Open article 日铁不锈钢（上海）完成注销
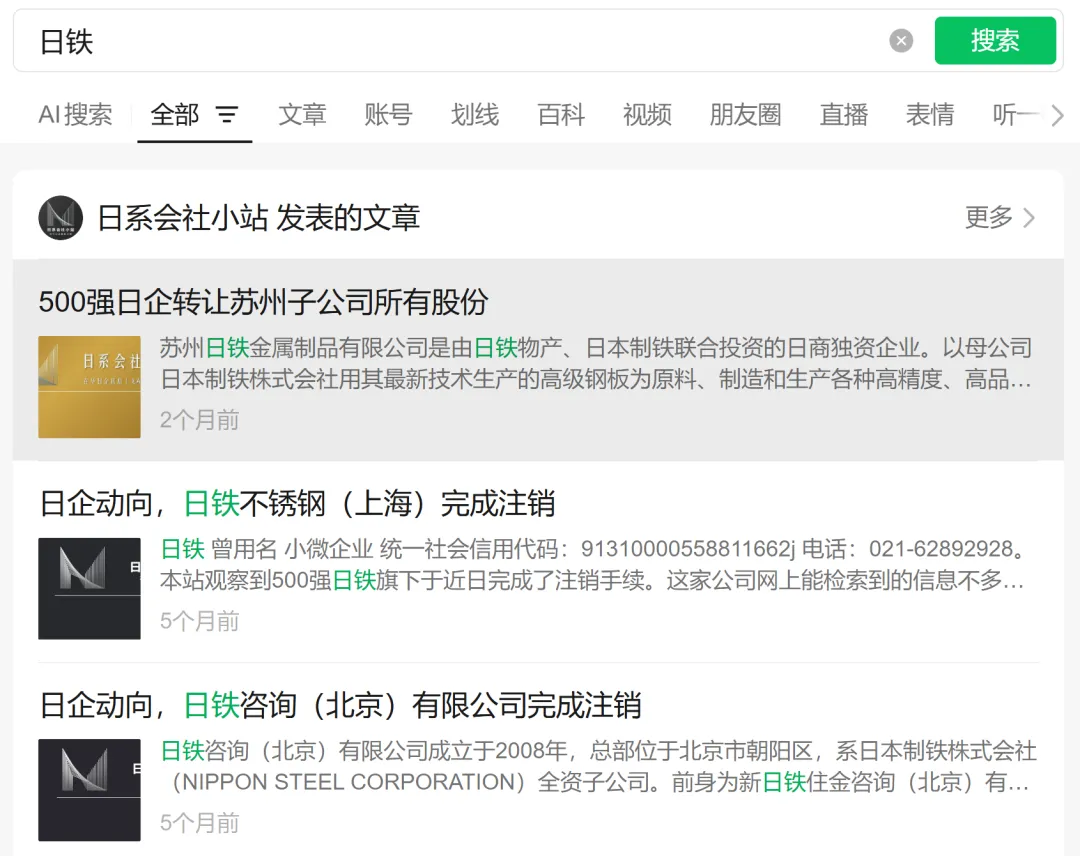This screenshot has height=856, width=1080. [297, 503]
